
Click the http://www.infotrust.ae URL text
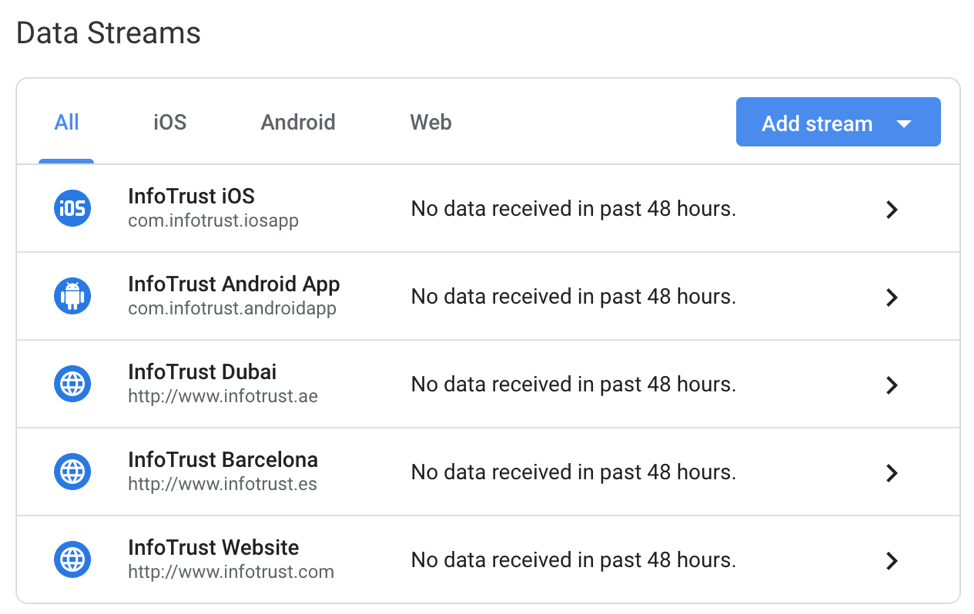[223, 397]
